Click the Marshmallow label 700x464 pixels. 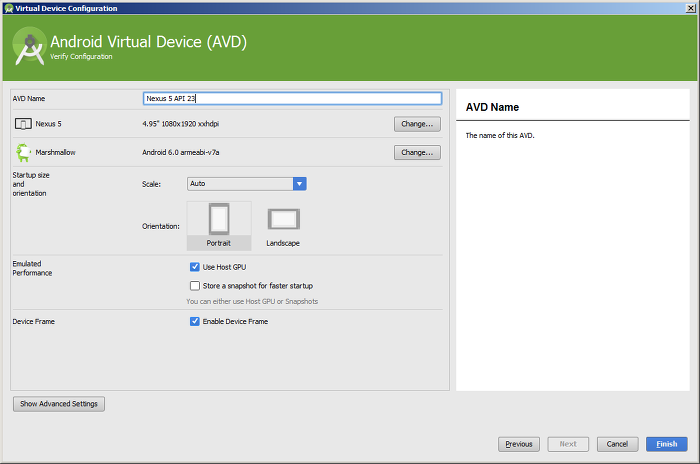point(55,153)
